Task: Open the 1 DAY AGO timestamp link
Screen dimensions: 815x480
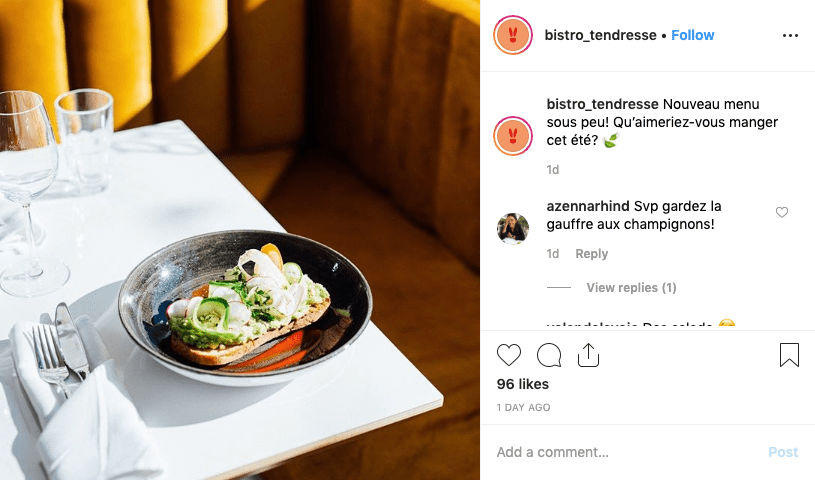Action: (523, 408)
